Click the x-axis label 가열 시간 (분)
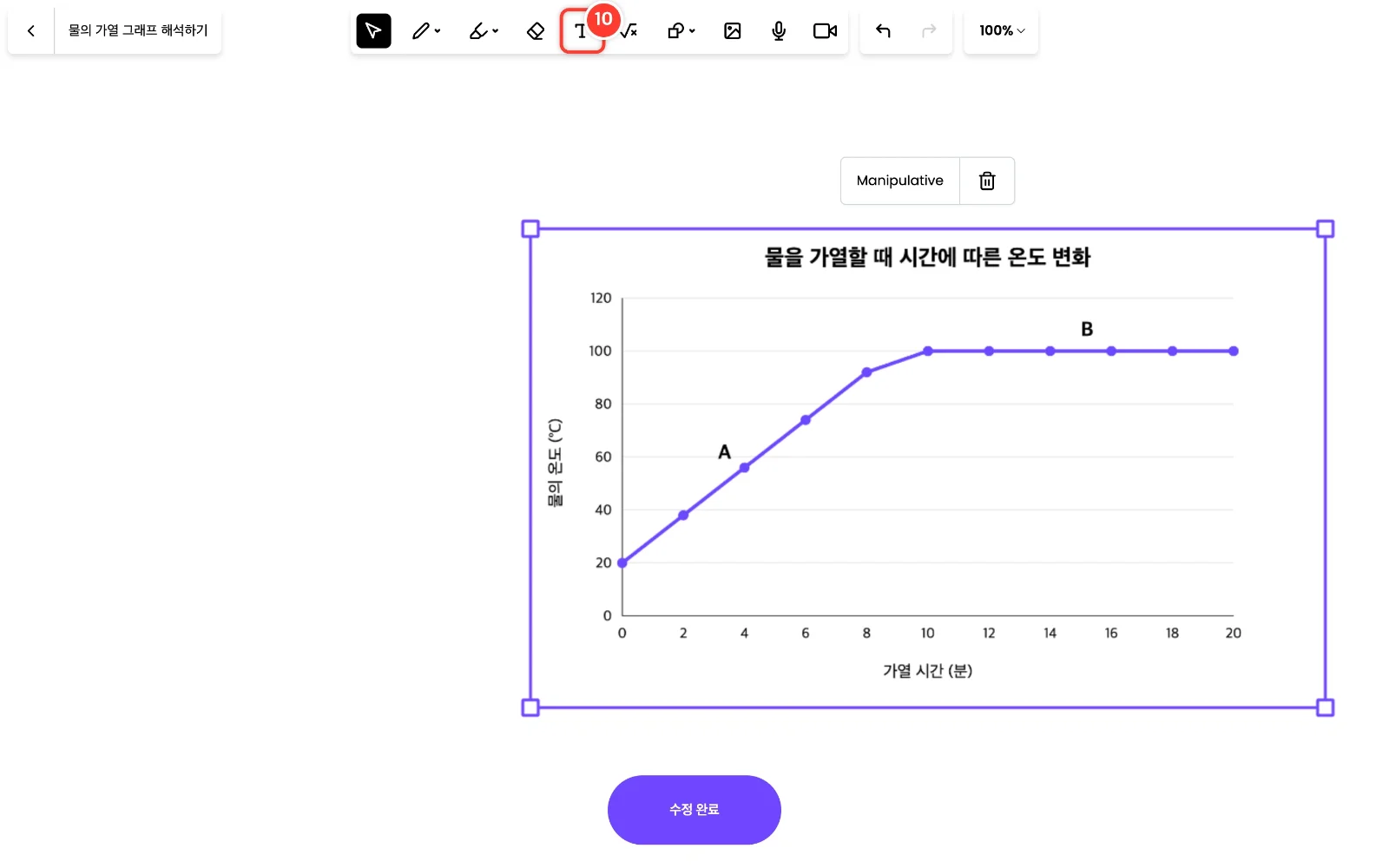This screenshot has height=868, width=1389. [x=927, y=671]
